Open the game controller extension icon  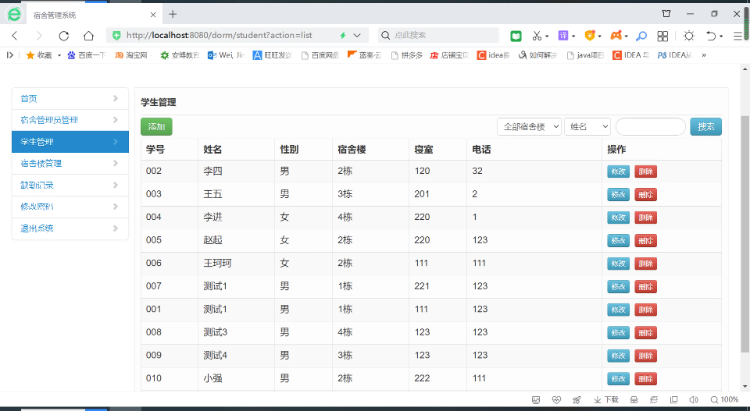tap(616, 35)
